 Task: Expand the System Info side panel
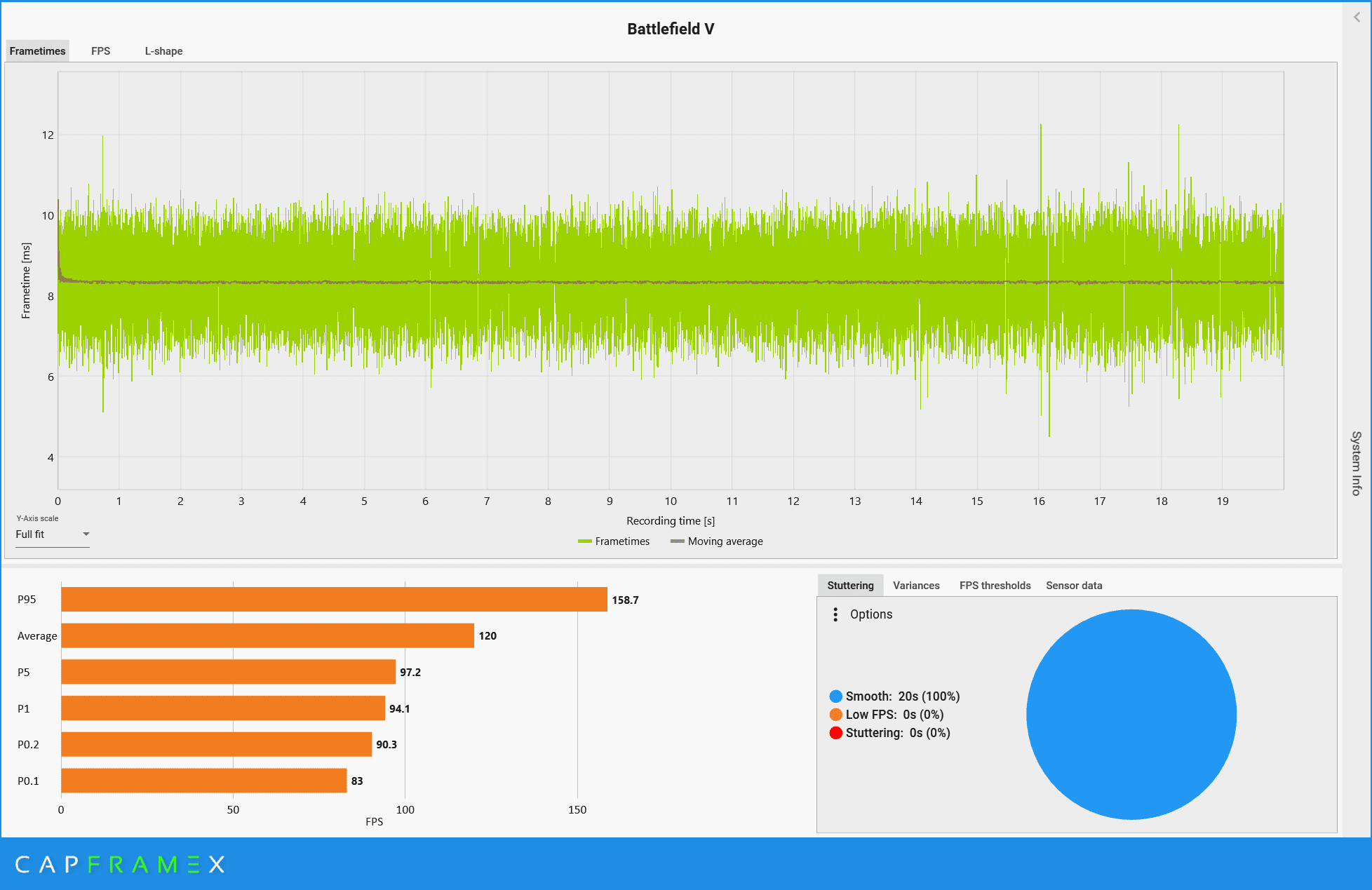click(1357, 463)
